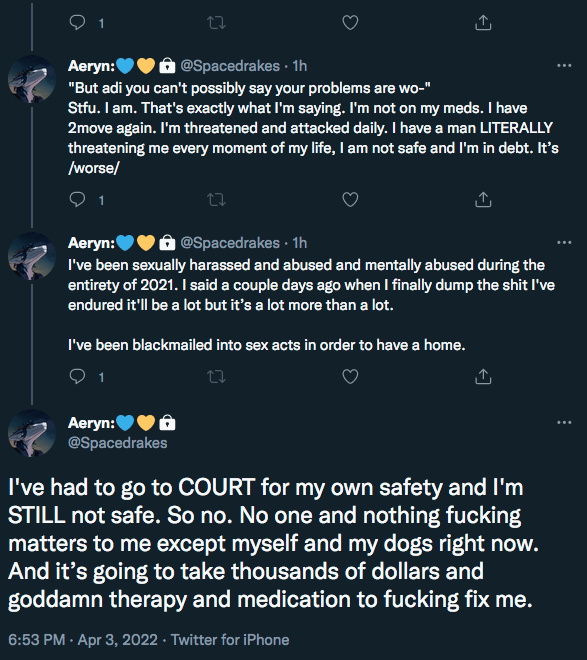Image resolution: width=587 pixels, height=660 pixels.
Task: Retweet the 'But adi you can't' tweet
Action: [x=217, y=200]
